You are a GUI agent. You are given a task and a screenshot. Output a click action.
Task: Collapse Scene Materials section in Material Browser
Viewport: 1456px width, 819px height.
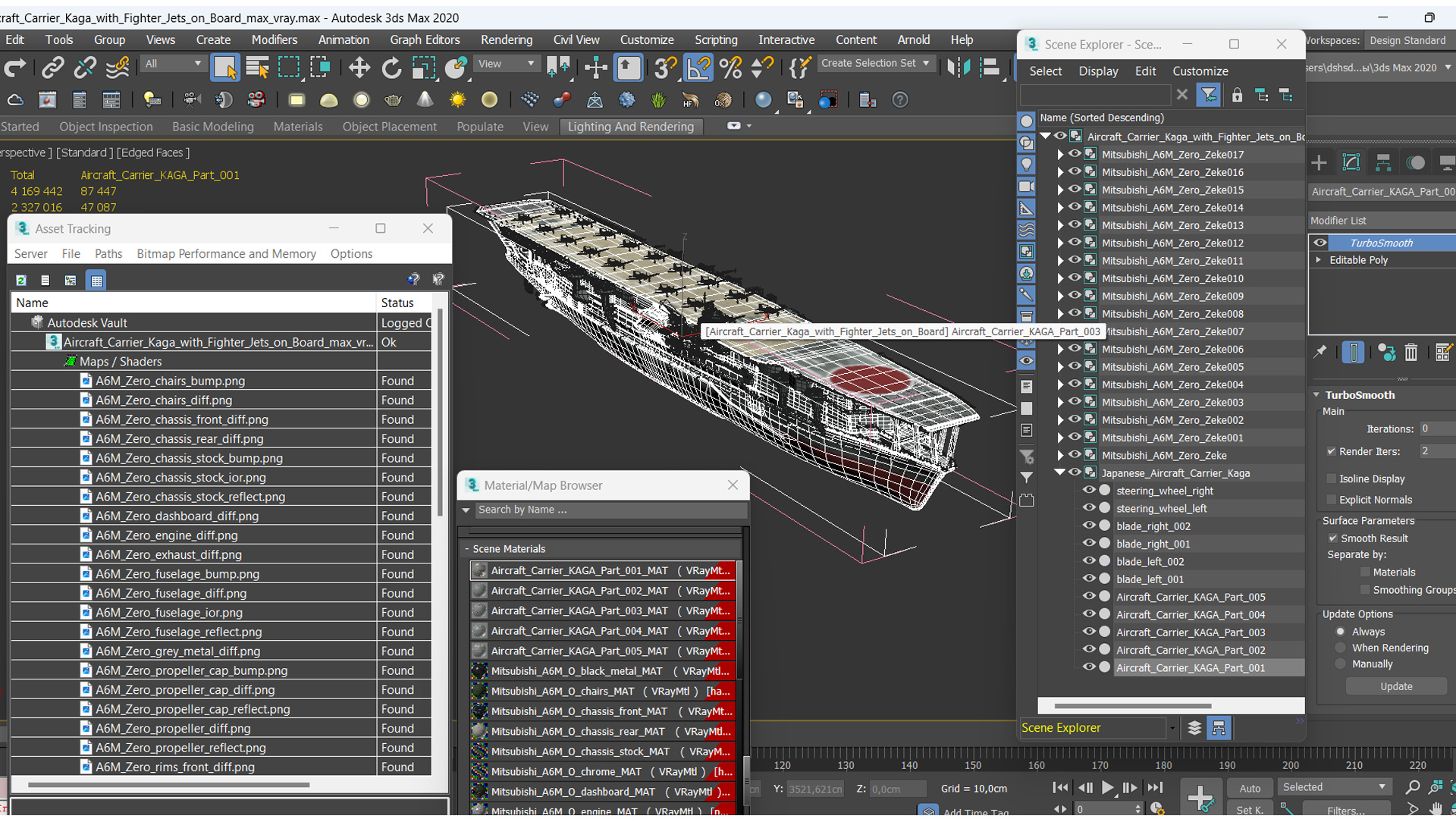(x=466, y=549)
